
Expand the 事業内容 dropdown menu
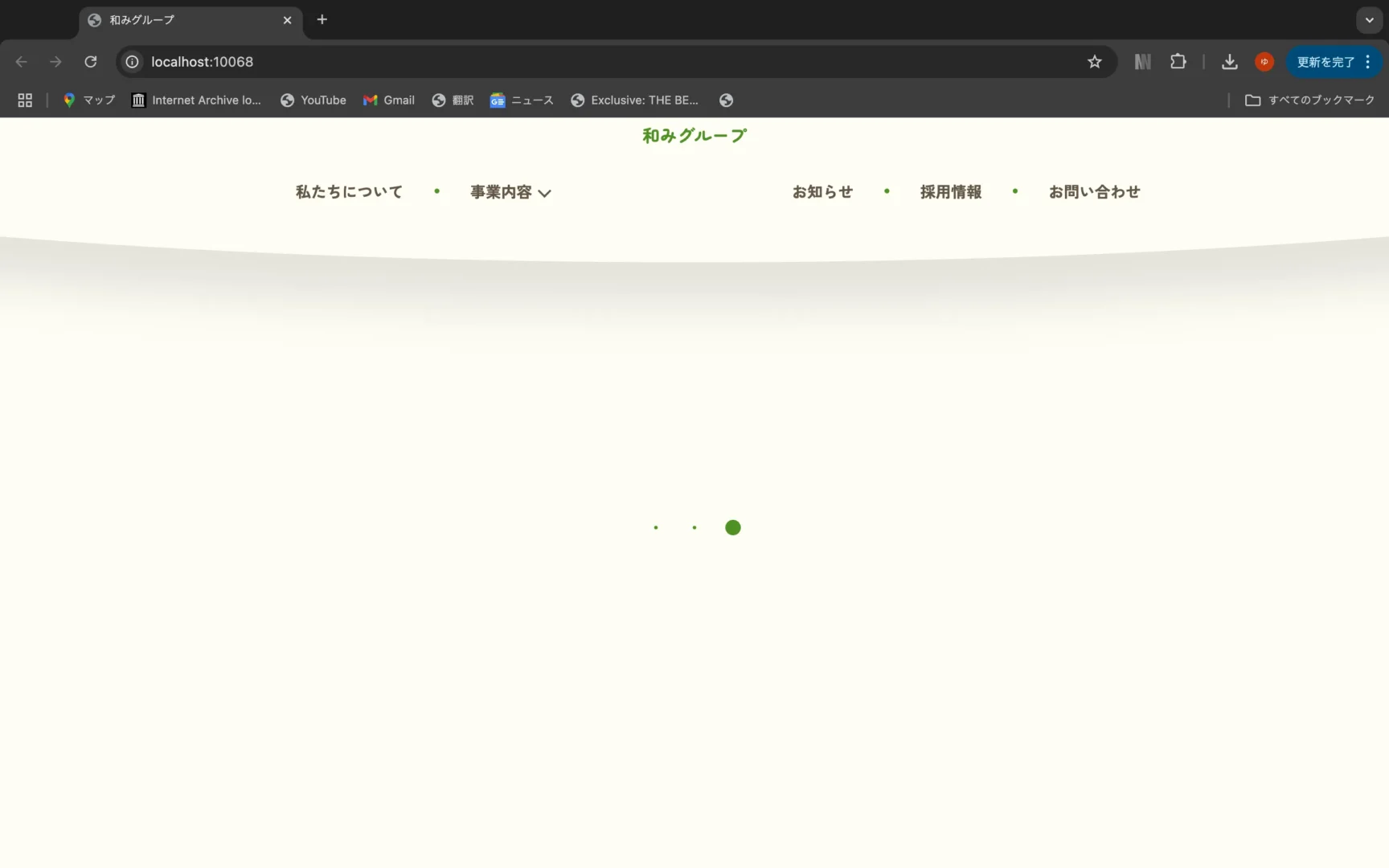(x=510, y=192)
